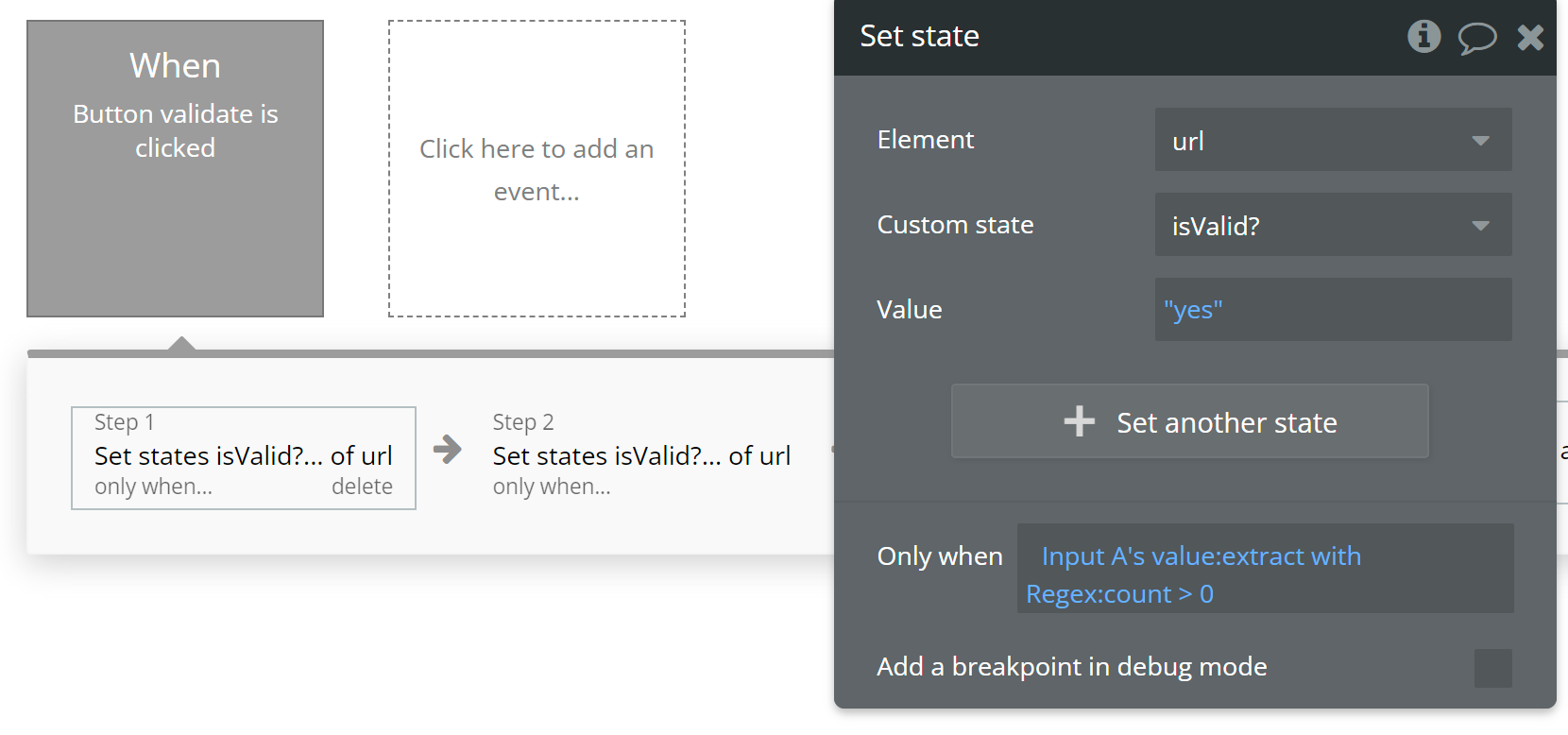This screenshot has width=1568, height=735.
Task: Open the Element dropdown showing url
Action: coord(1313,140)
